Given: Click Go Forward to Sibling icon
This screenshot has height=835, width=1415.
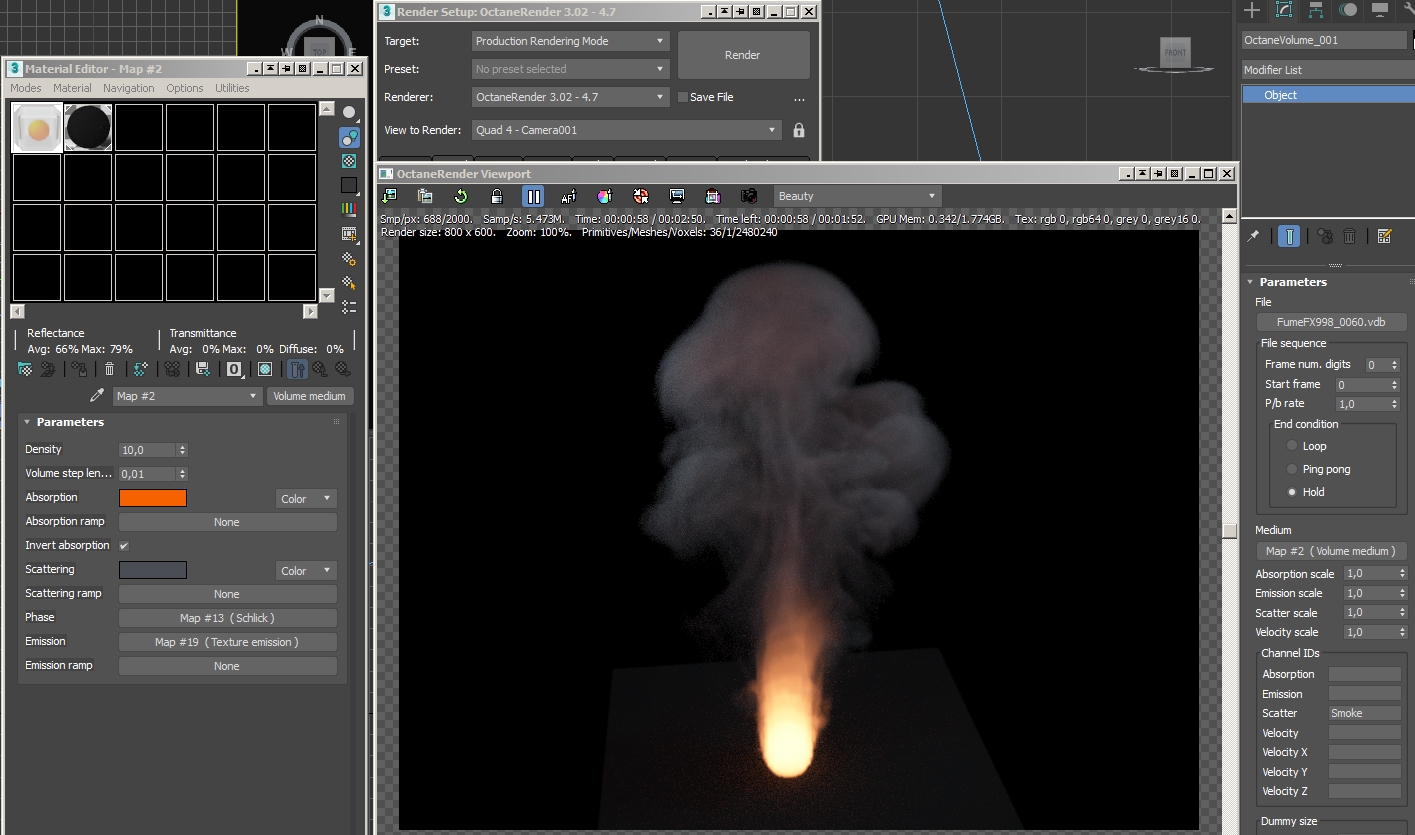Looking at the screenshot, I should coord(342,369).
